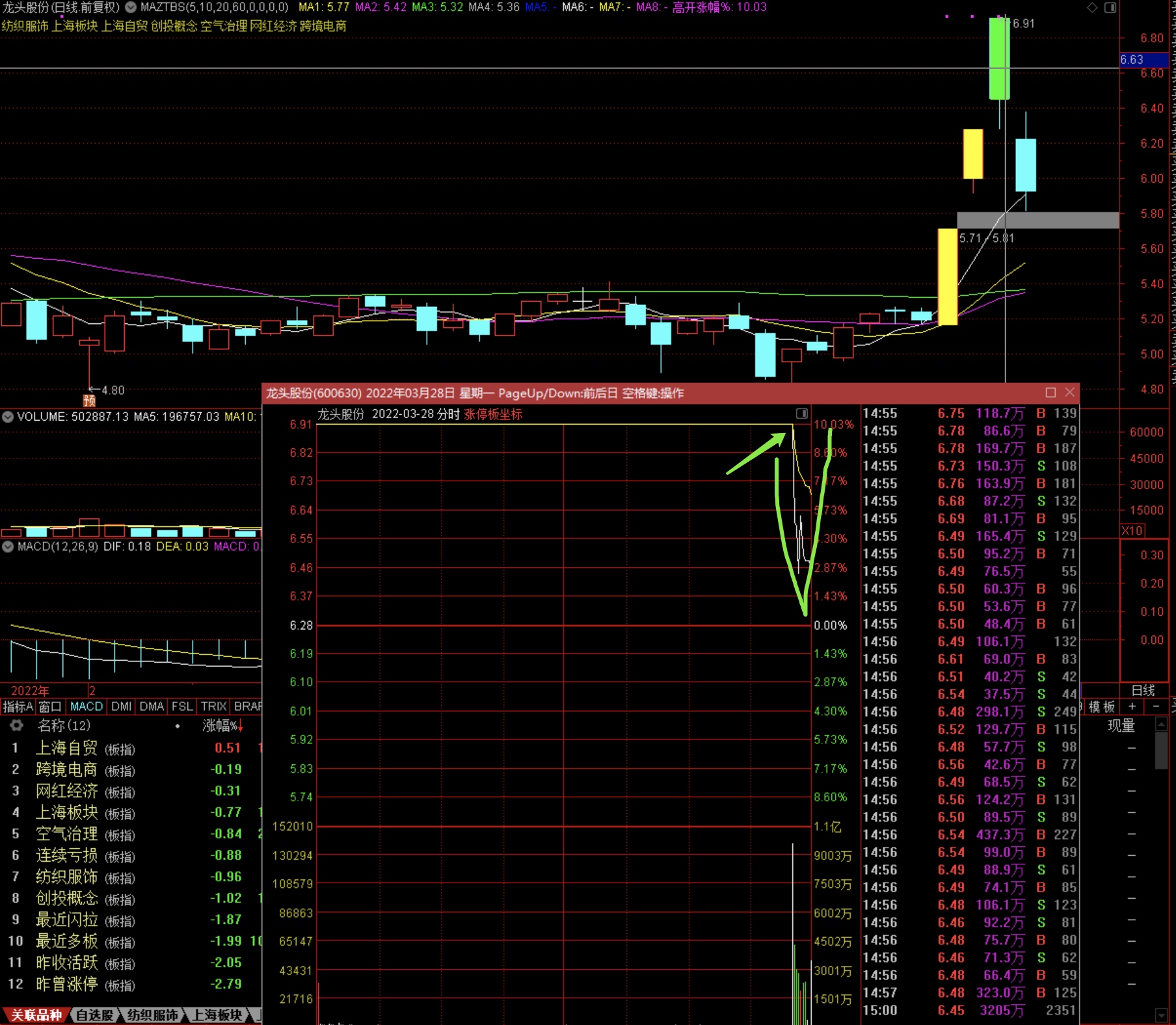
Task: Click the plus zoom-in button
Action: [1132, 706]
